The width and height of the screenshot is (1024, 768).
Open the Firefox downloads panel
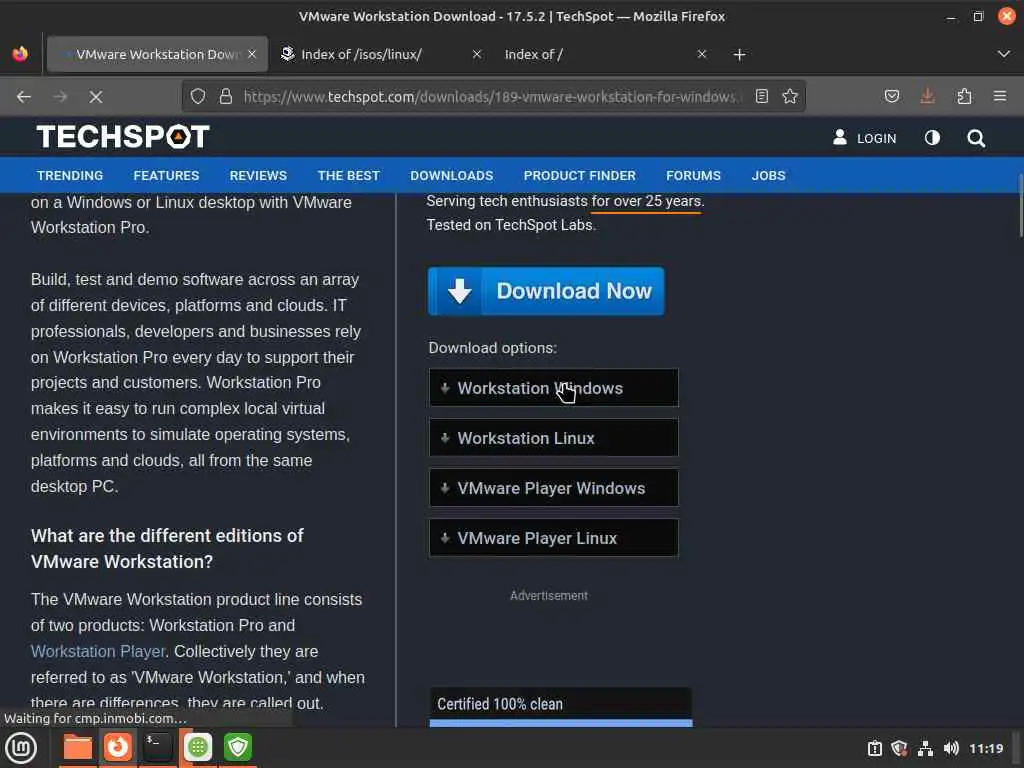tap(927, 97)
